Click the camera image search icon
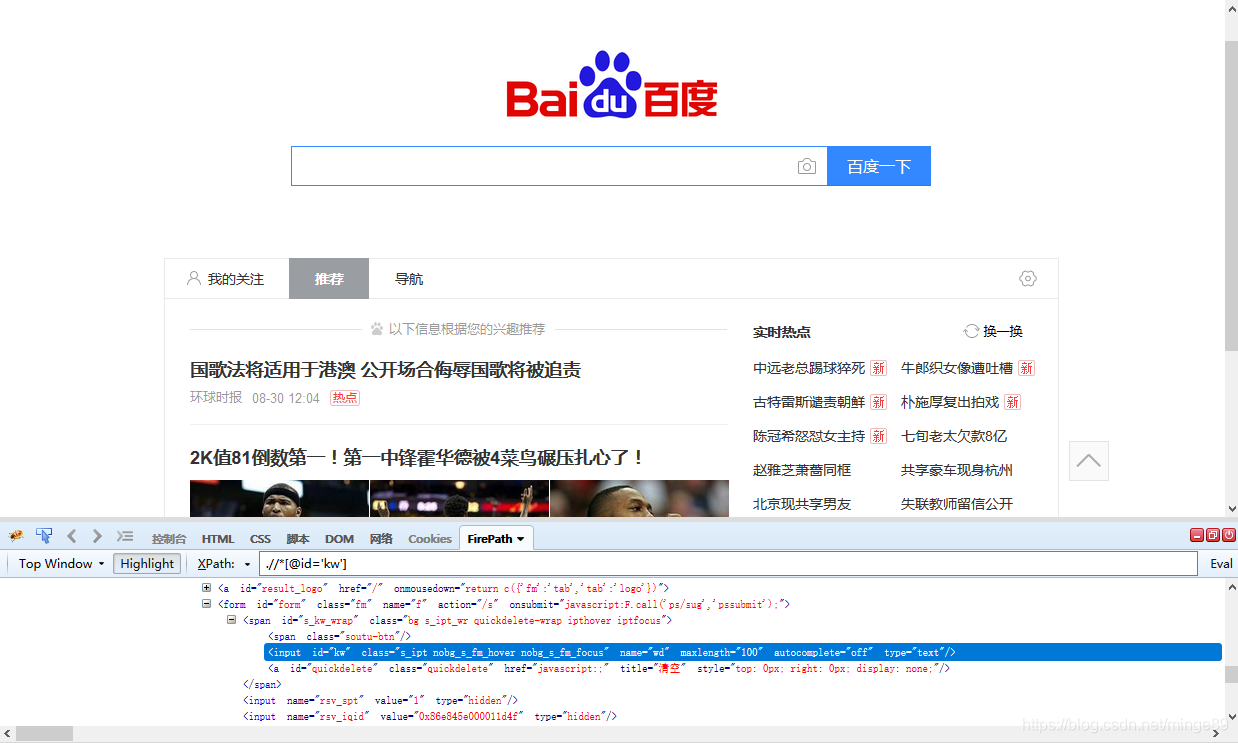1238x743 pixels. [x=807, y=167]
